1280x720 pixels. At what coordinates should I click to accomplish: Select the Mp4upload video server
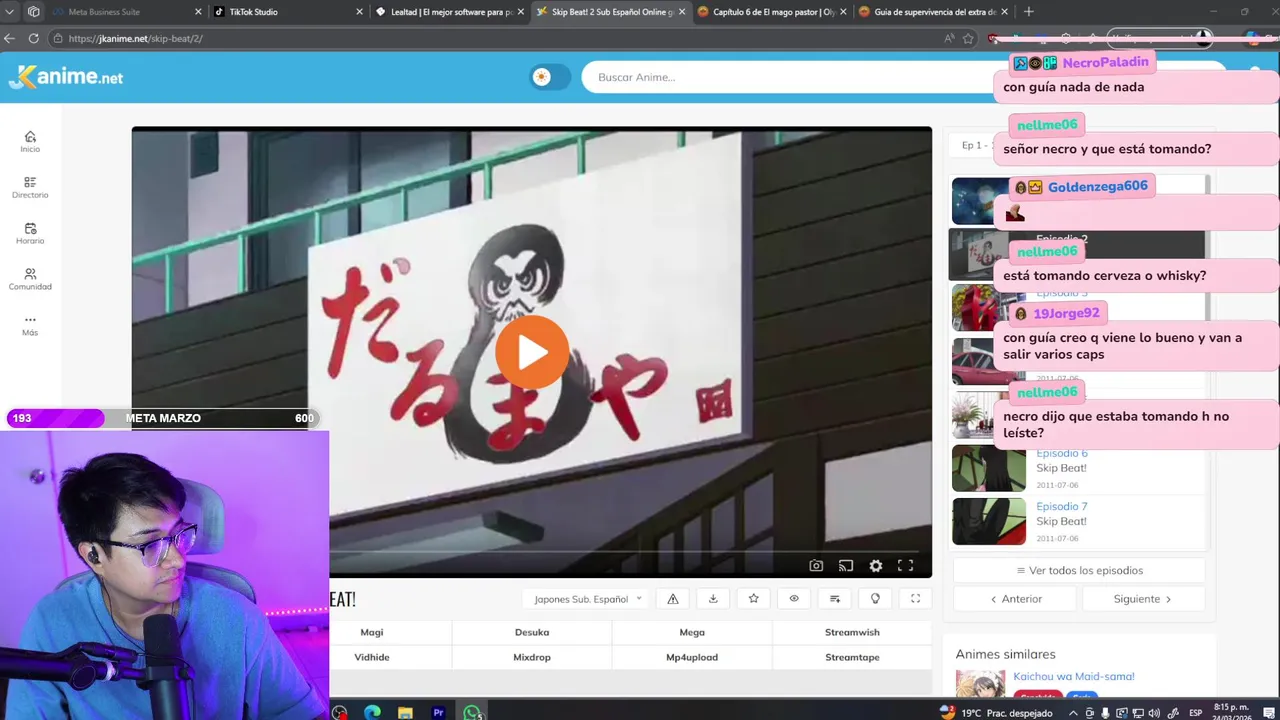tap(692, 657)
